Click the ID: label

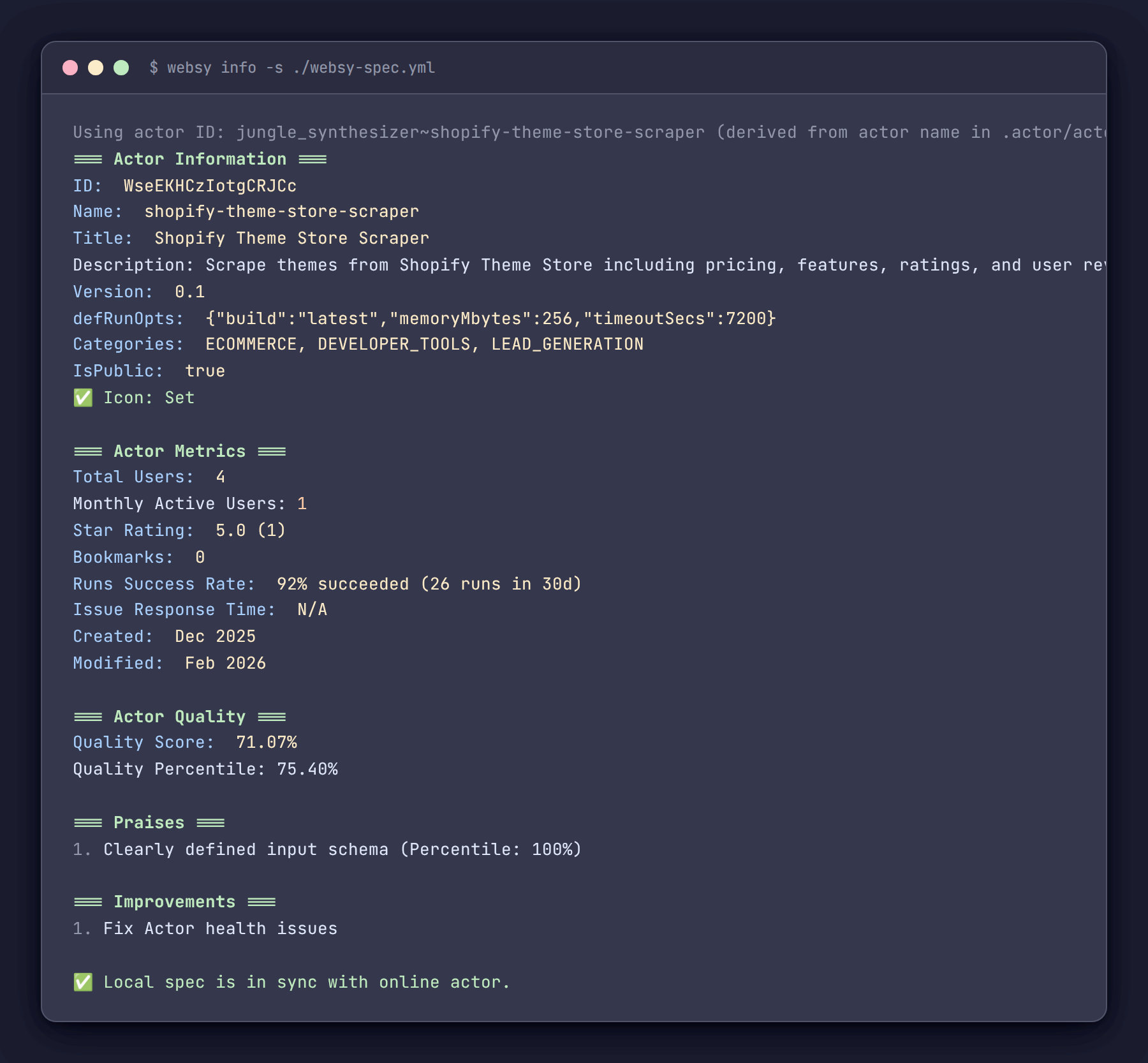88,186
